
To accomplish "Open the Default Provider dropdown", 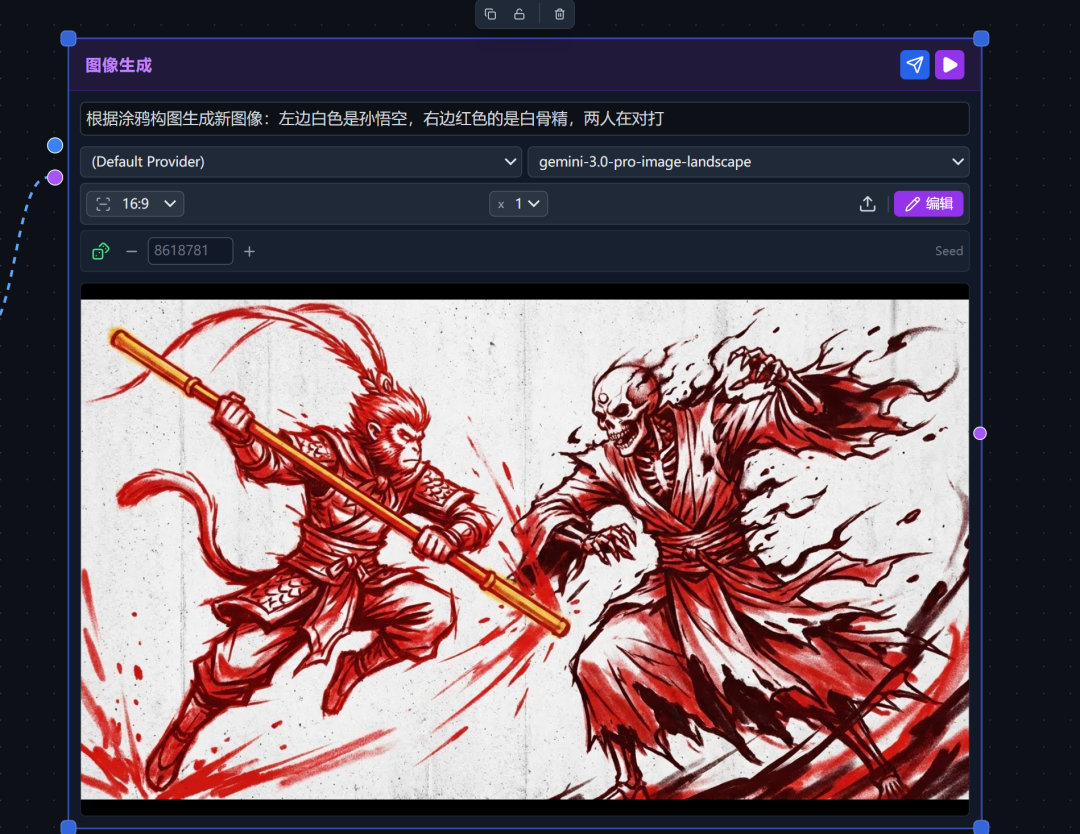I will pos(301,162).
